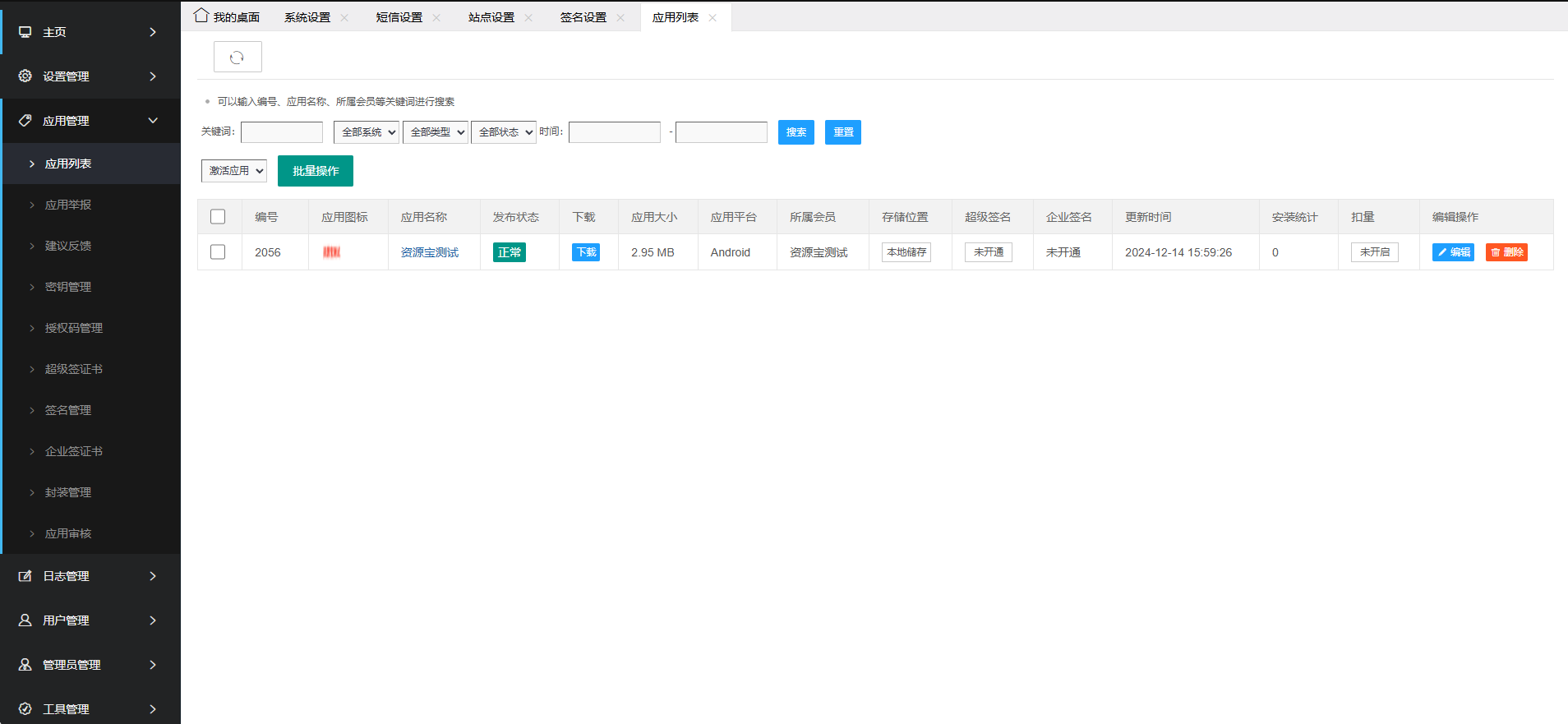The height and width of the screenshot is (724, 1568).
Task: Expand the 主页 menu chevron
Action: (153, 32)
